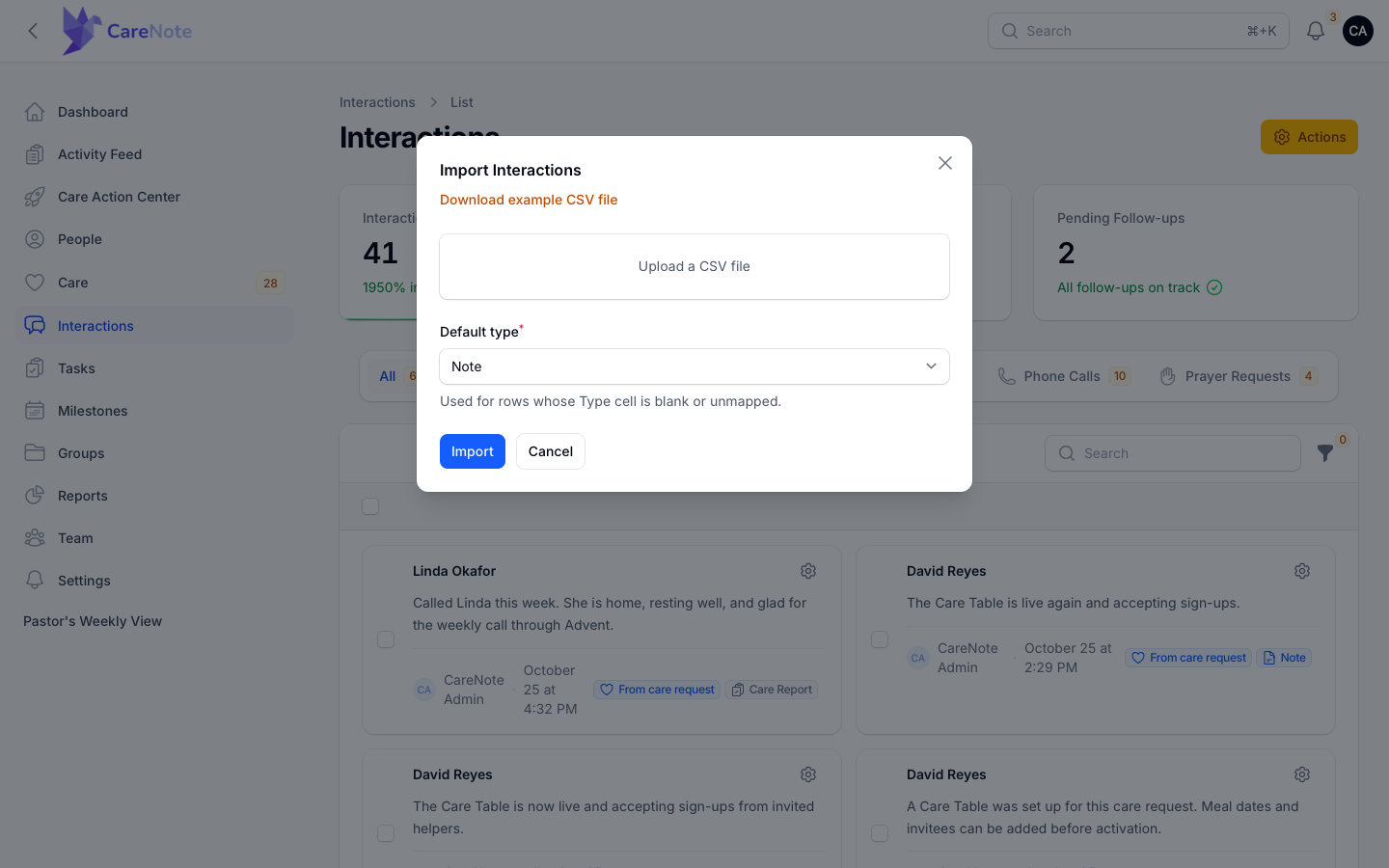This screenshot has height=868, width=1389.
Task: Open the gear menu on David Reyes's setup card
Action: (x=1302, y=774)
